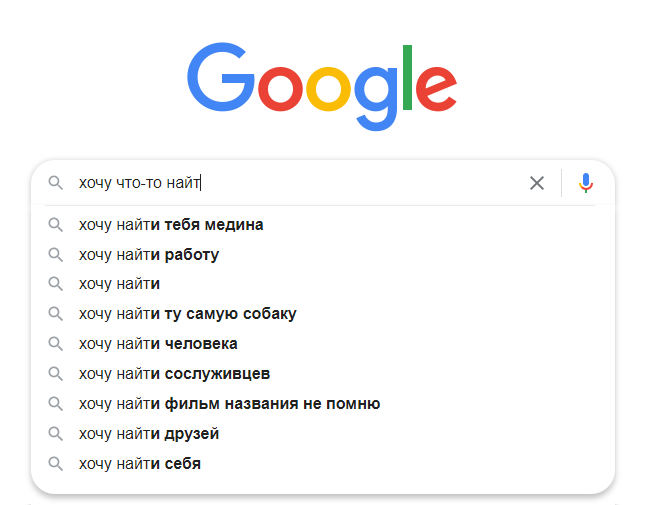Click magnifier icon beside 'хочу найти друзей'
The image size is (660, 505).
[56, 433]
